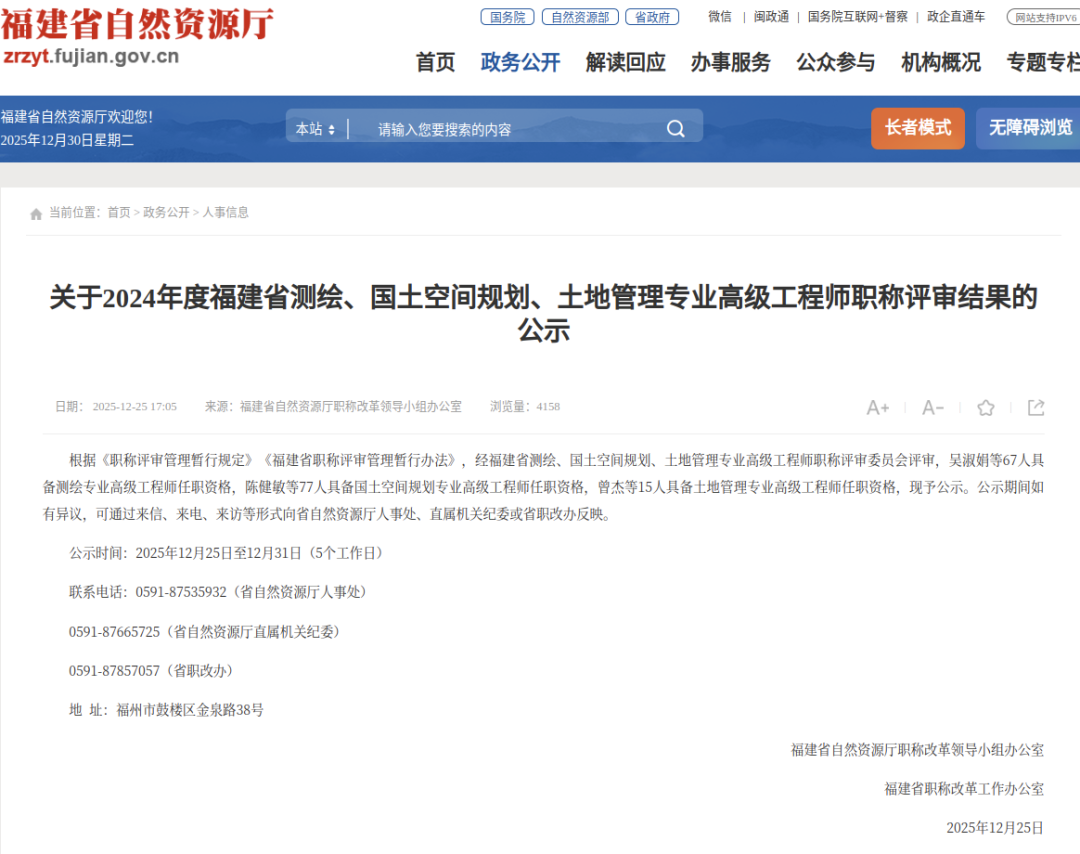Select 办事服务 in the navigation bar
This screenshot has width=1080, height=854.
click(730, 63)
